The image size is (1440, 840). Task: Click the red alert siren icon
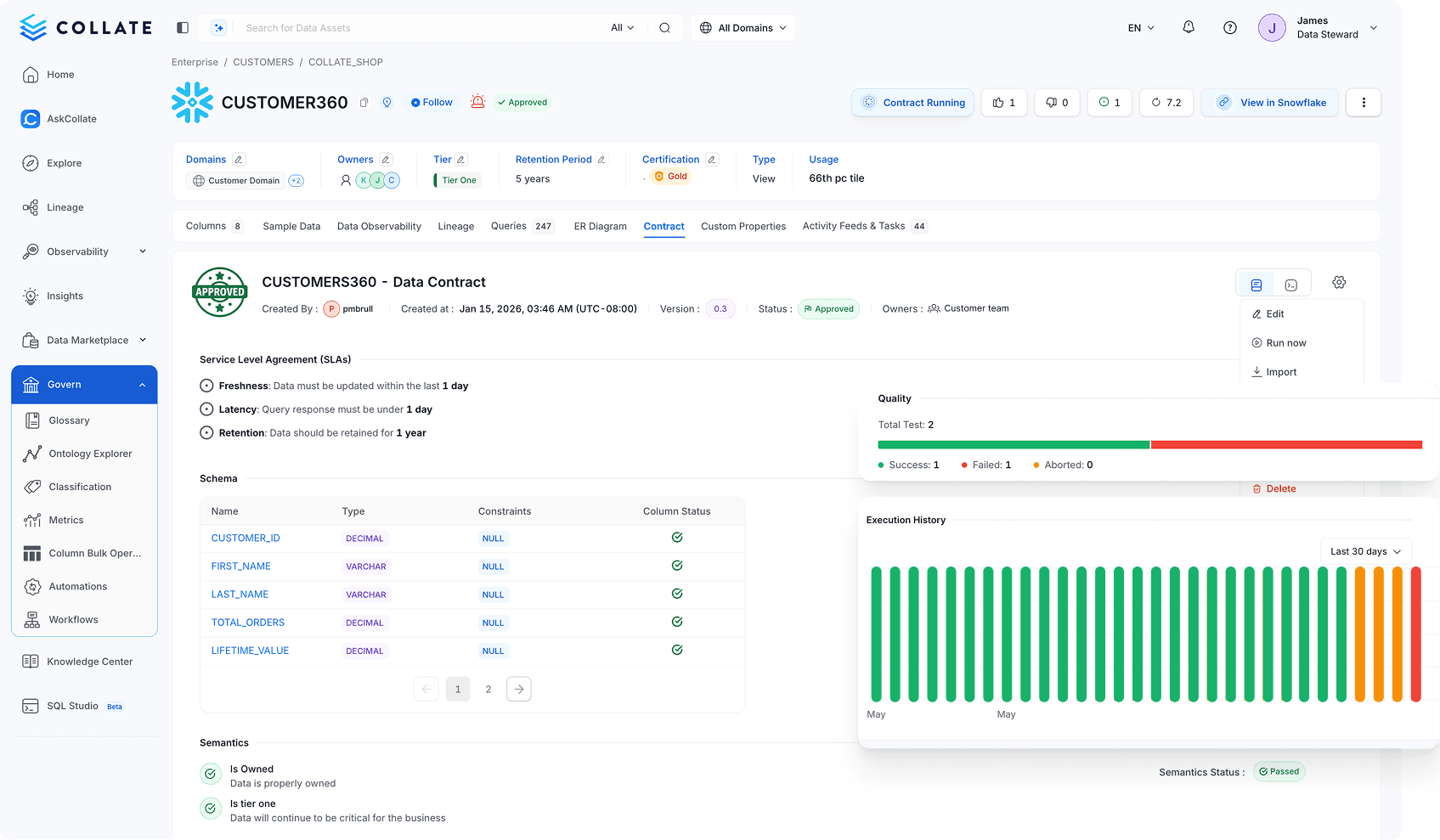pyautogui.click(x=477, y=102)
